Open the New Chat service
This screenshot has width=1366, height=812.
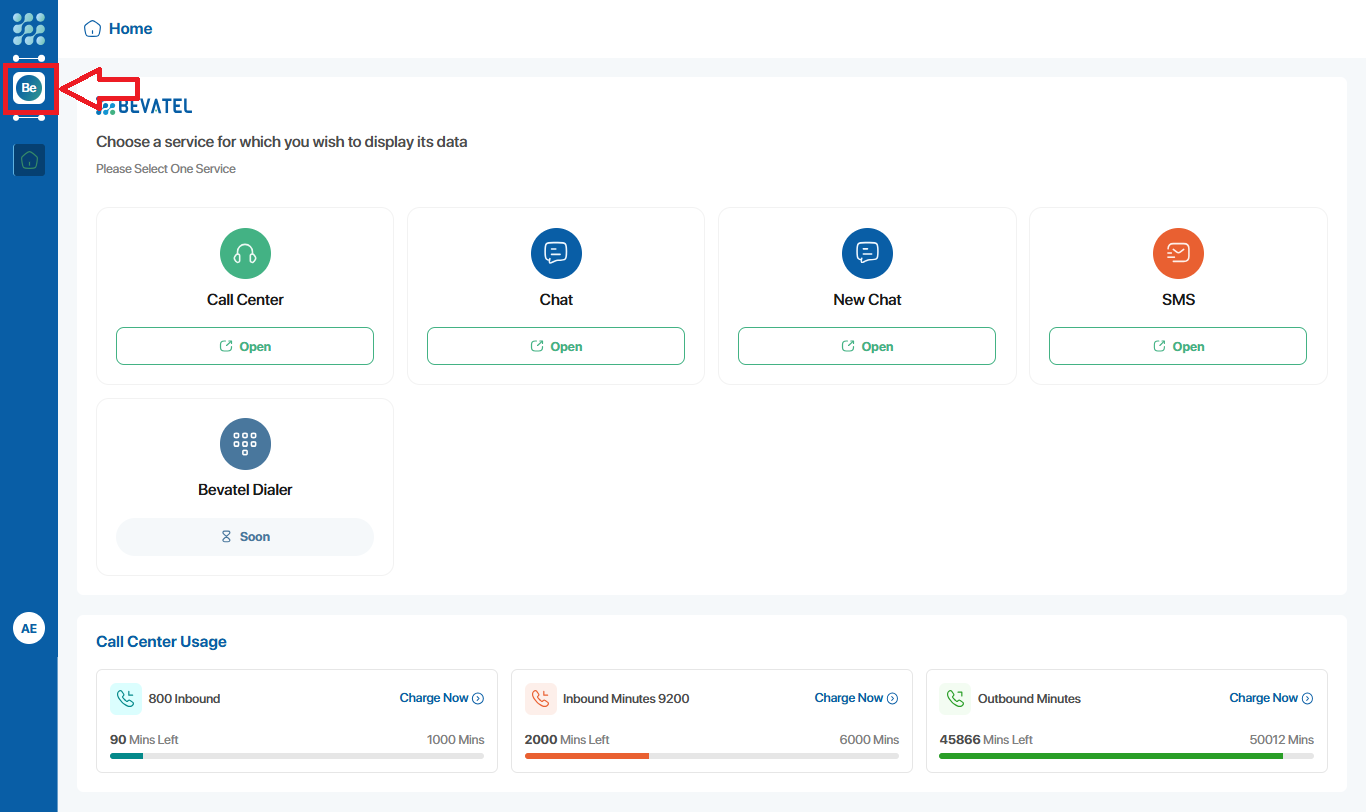867,346
